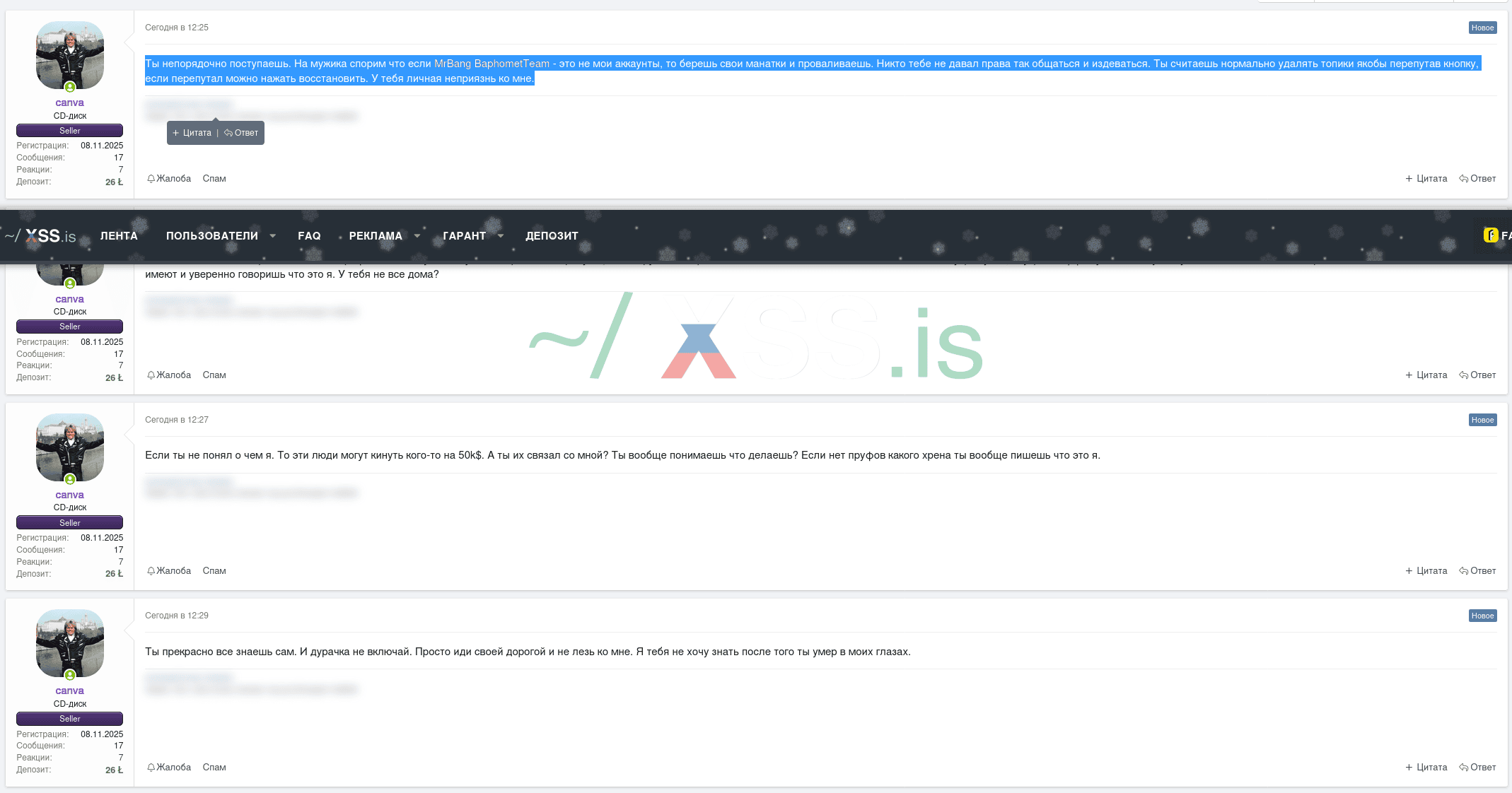Click the plus icon in the floating Цитата popup
Image resolution: width=1512 pixels, height=793 pixels.
177,132
